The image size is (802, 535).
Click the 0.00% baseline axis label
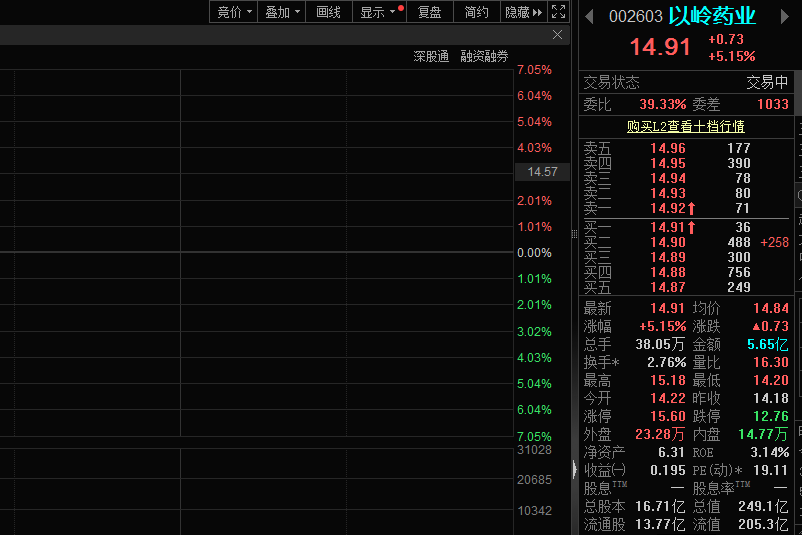(534, 253)
